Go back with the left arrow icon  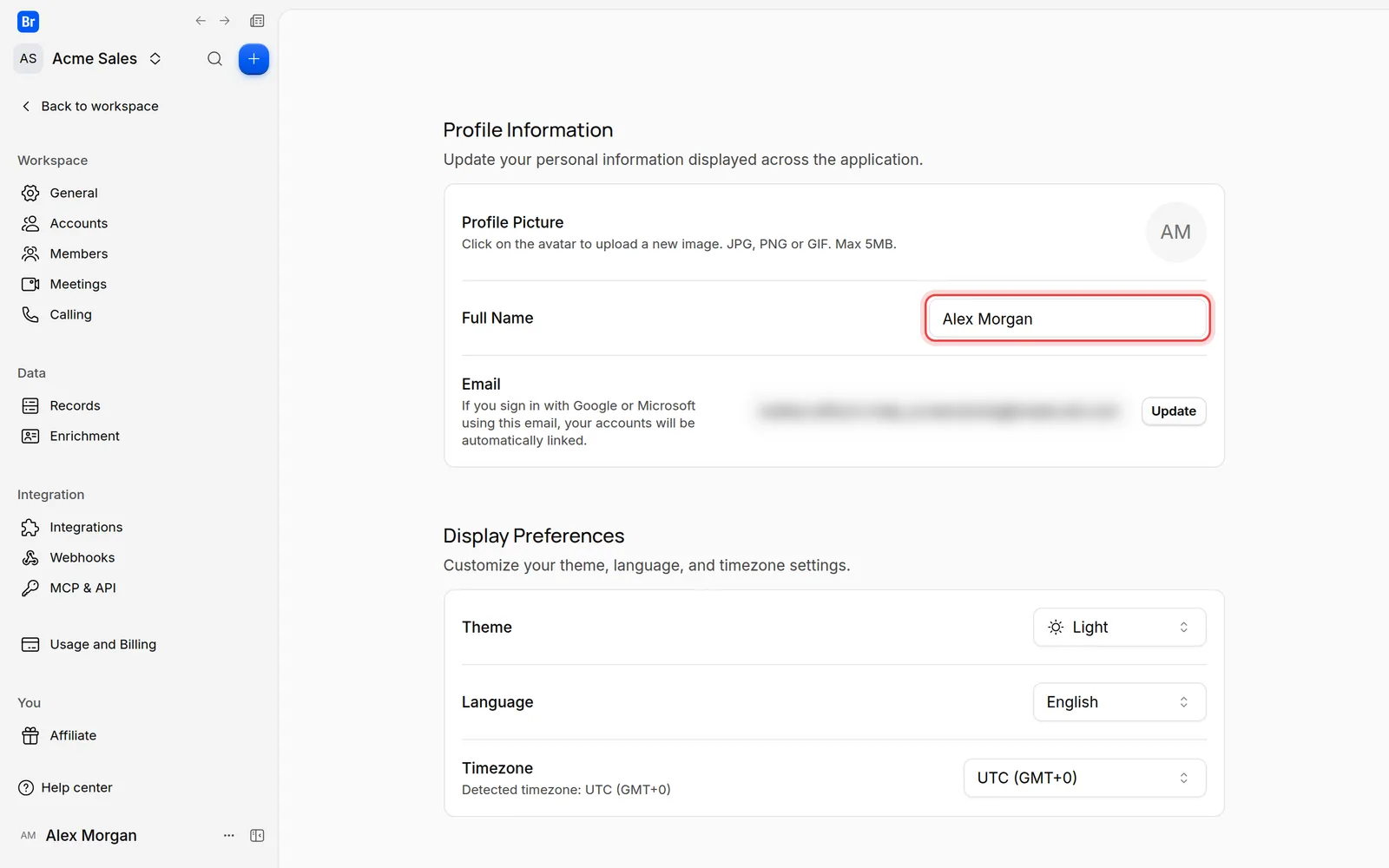tap(201, 21)
